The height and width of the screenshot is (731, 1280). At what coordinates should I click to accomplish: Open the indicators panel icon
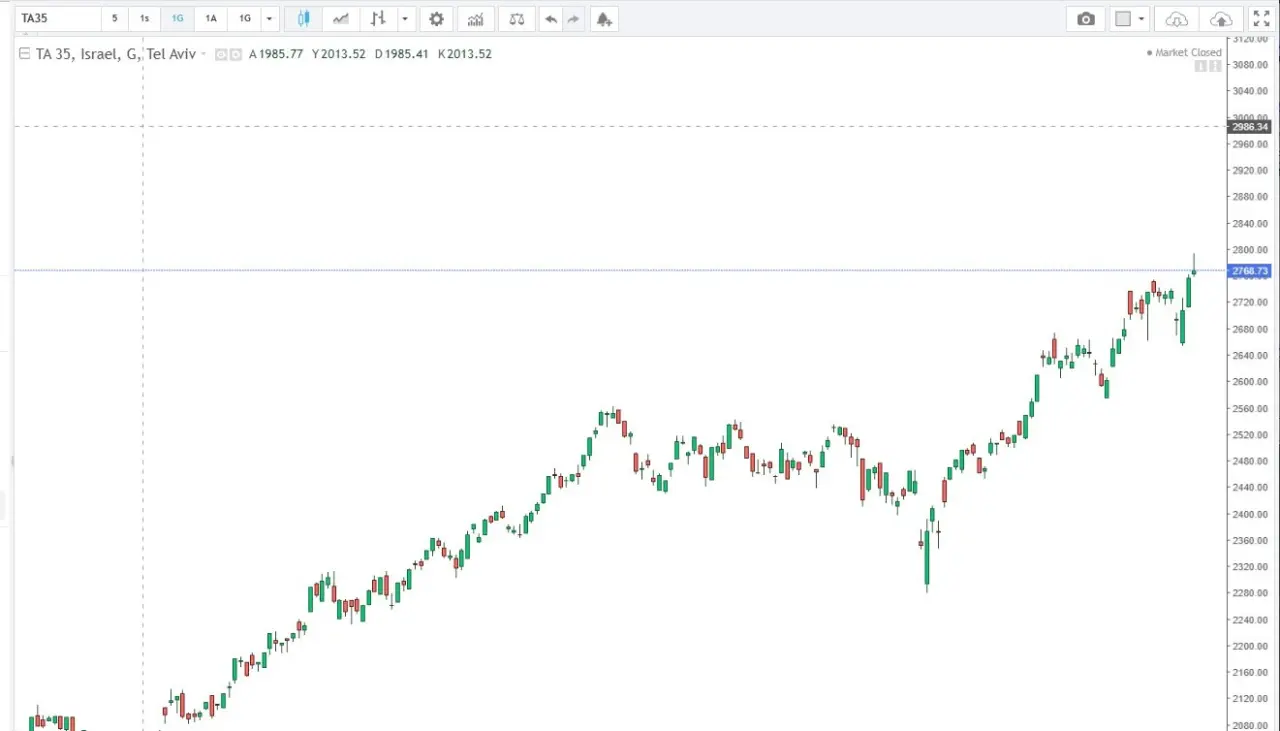(476, 19)
